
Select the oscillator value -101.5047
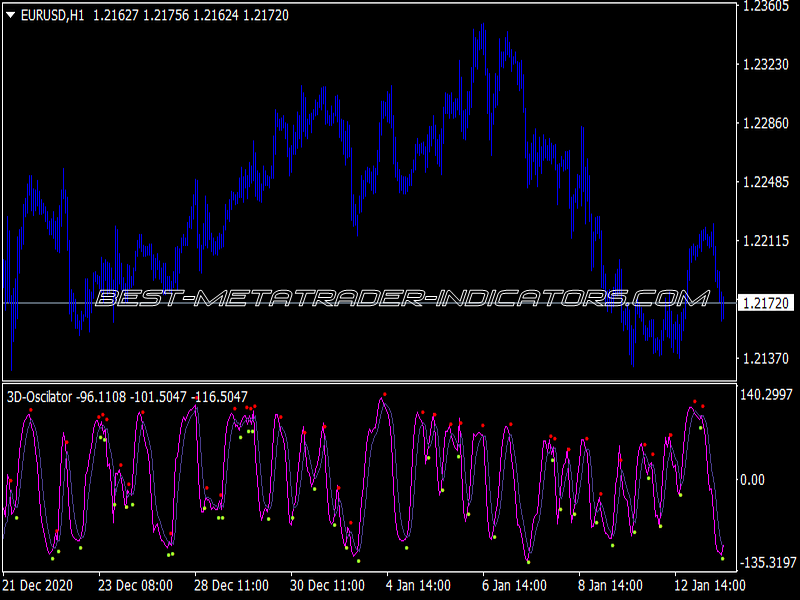click(159, 397)
